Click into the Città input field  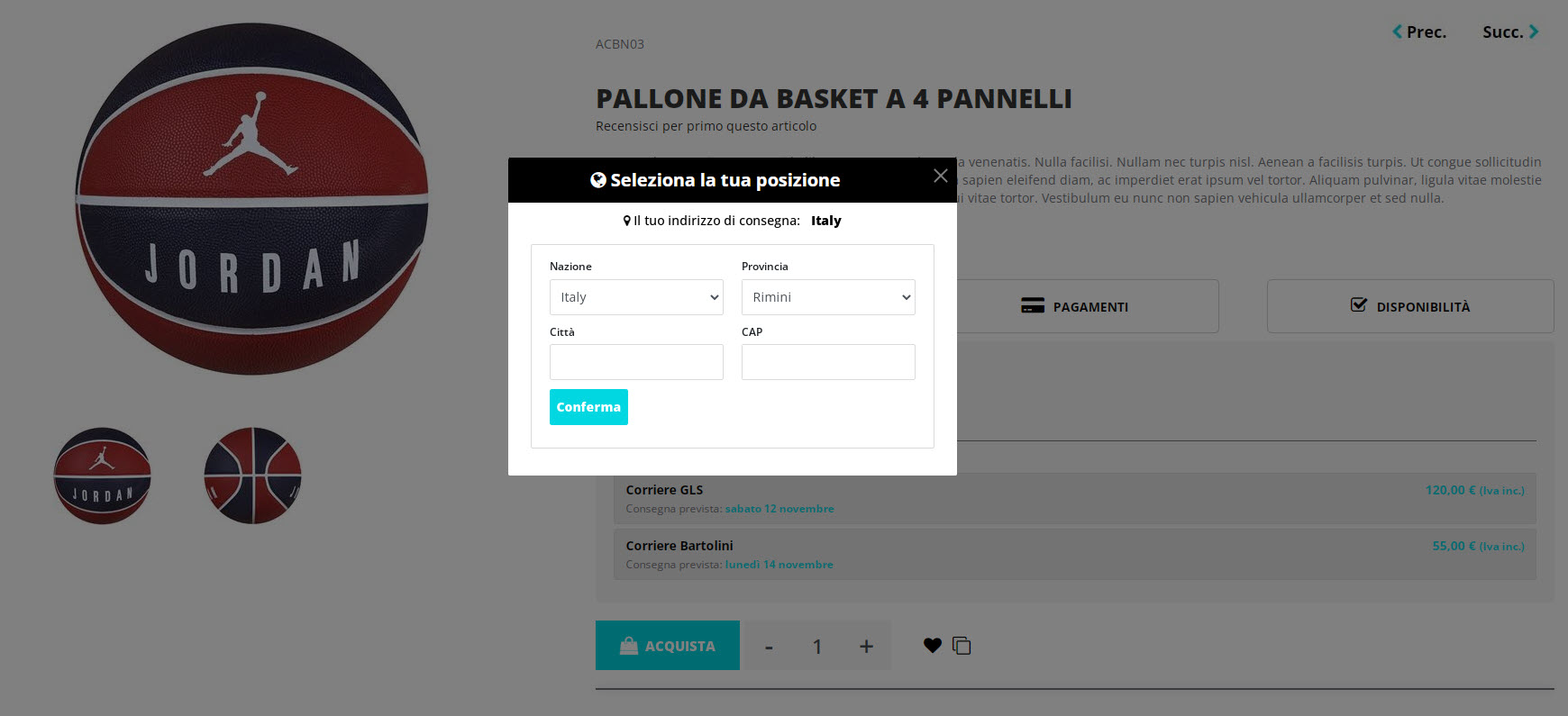(636, 362)
